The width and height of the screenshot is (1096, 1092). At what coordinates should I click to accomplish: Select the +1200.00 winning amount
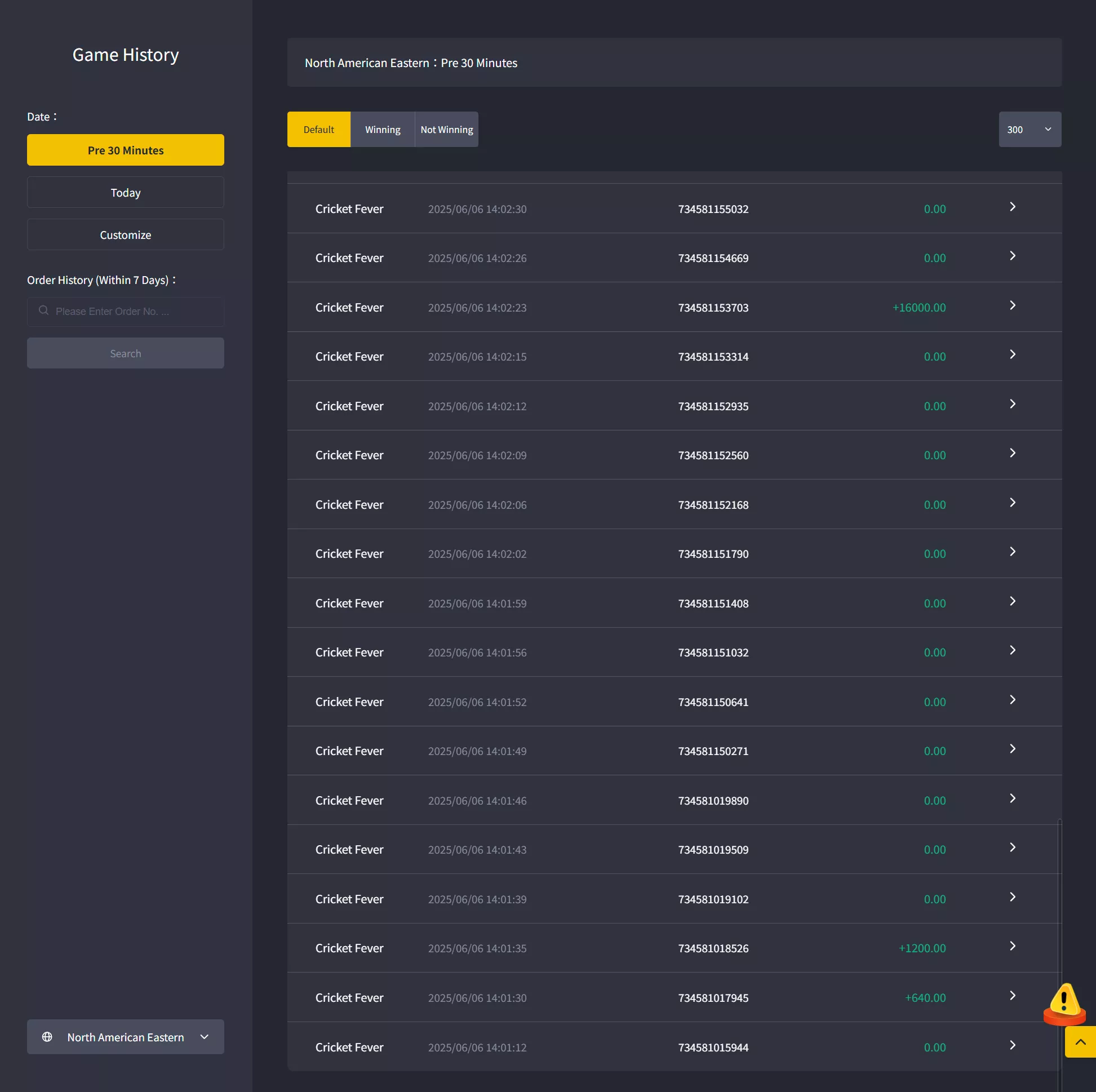(922, 948)
